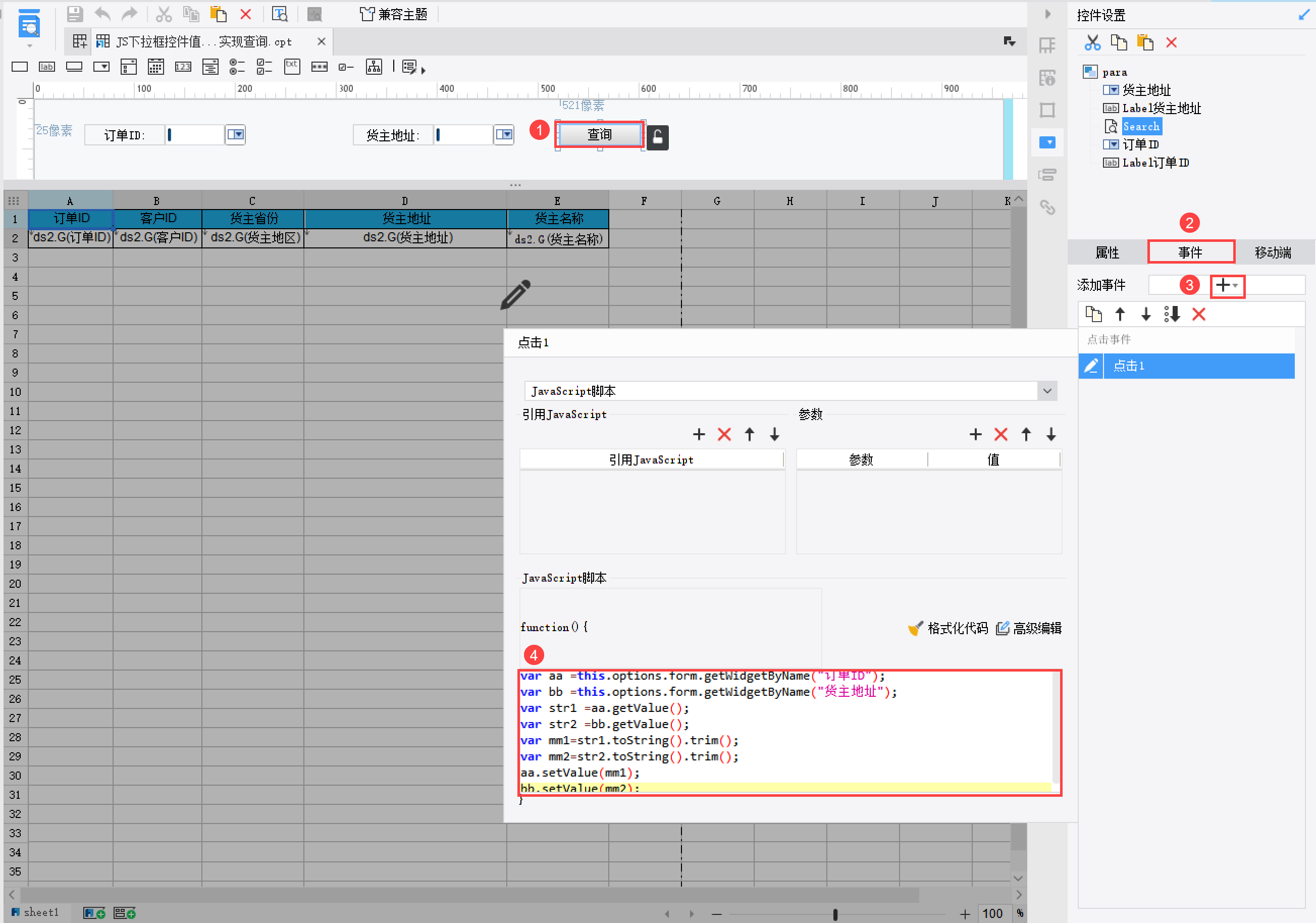Expand the 添加事件 plus dropdown

(1227, 285)
